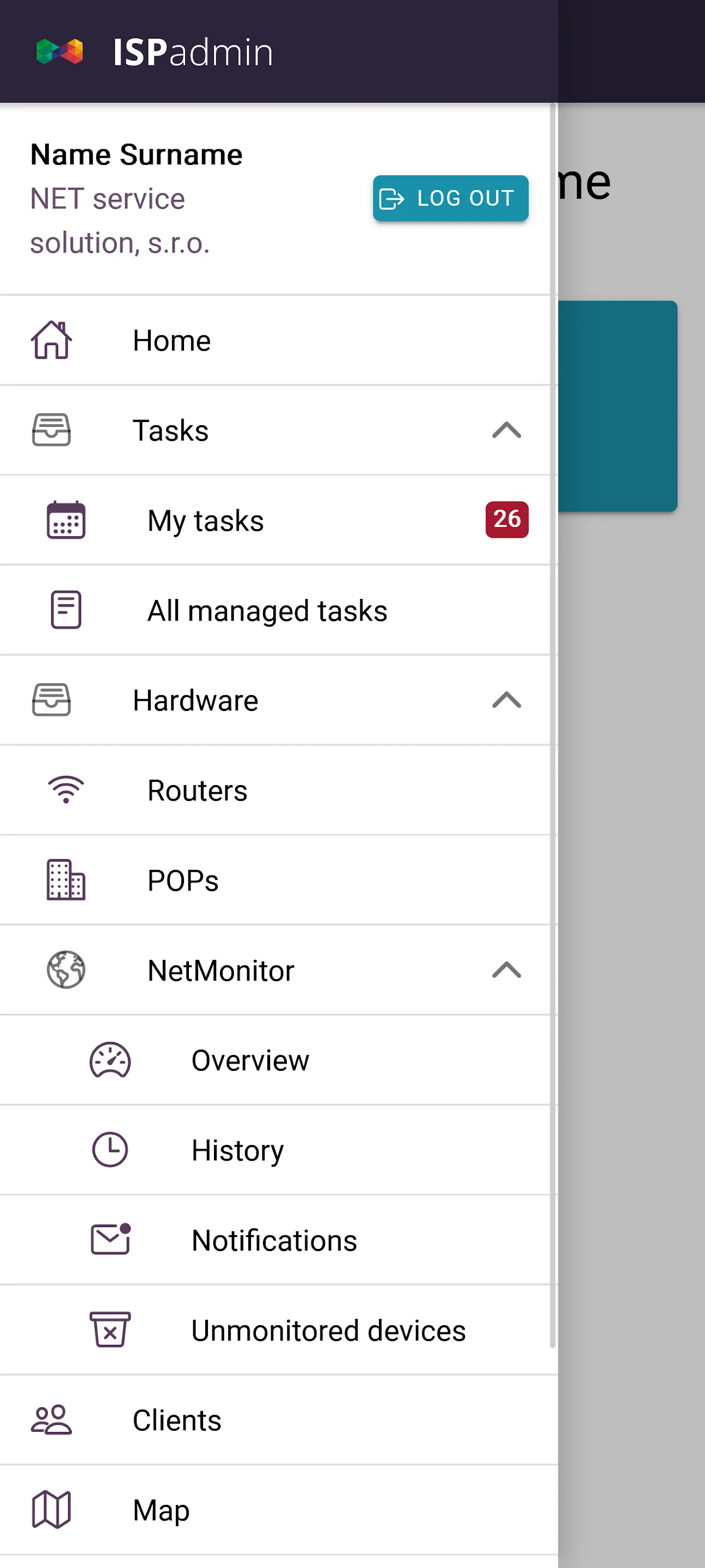This screenshot has height=1568, width=705.
Task: Open Unmonitored devices entry
Action: point(275,1330)
